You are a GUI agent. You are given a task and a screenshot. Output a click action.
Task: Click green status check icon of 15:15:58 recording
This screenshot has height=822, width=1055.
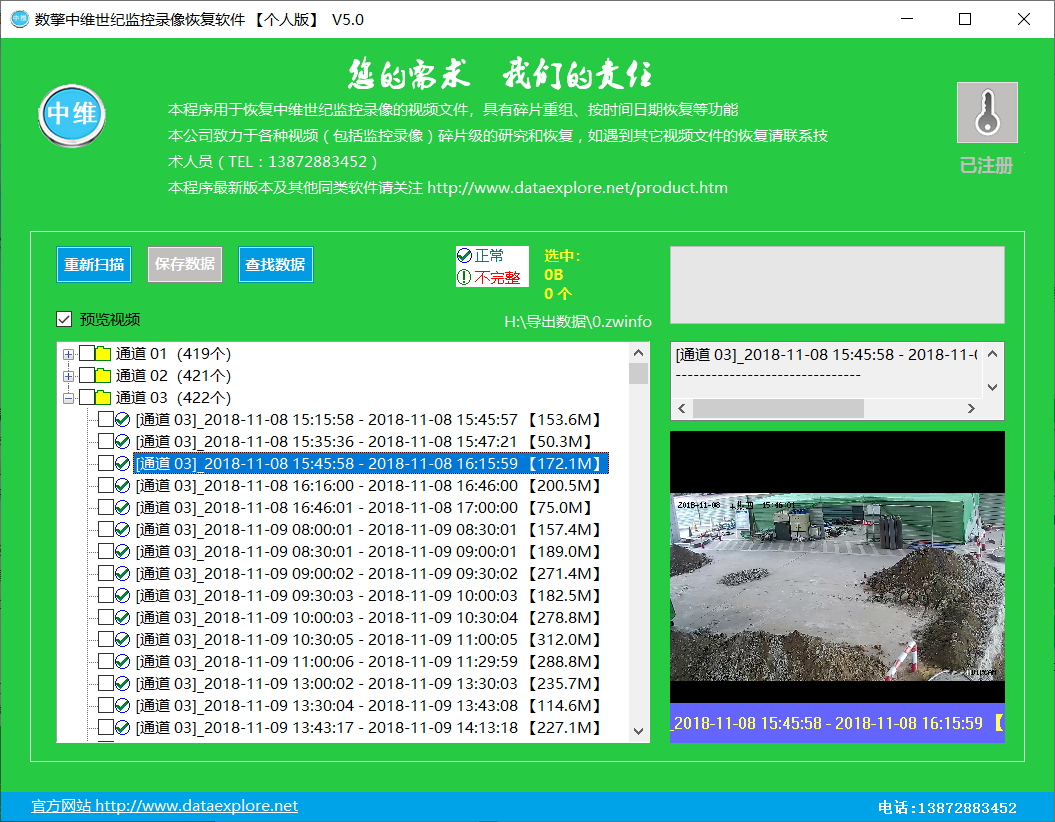tap(123, 420)
